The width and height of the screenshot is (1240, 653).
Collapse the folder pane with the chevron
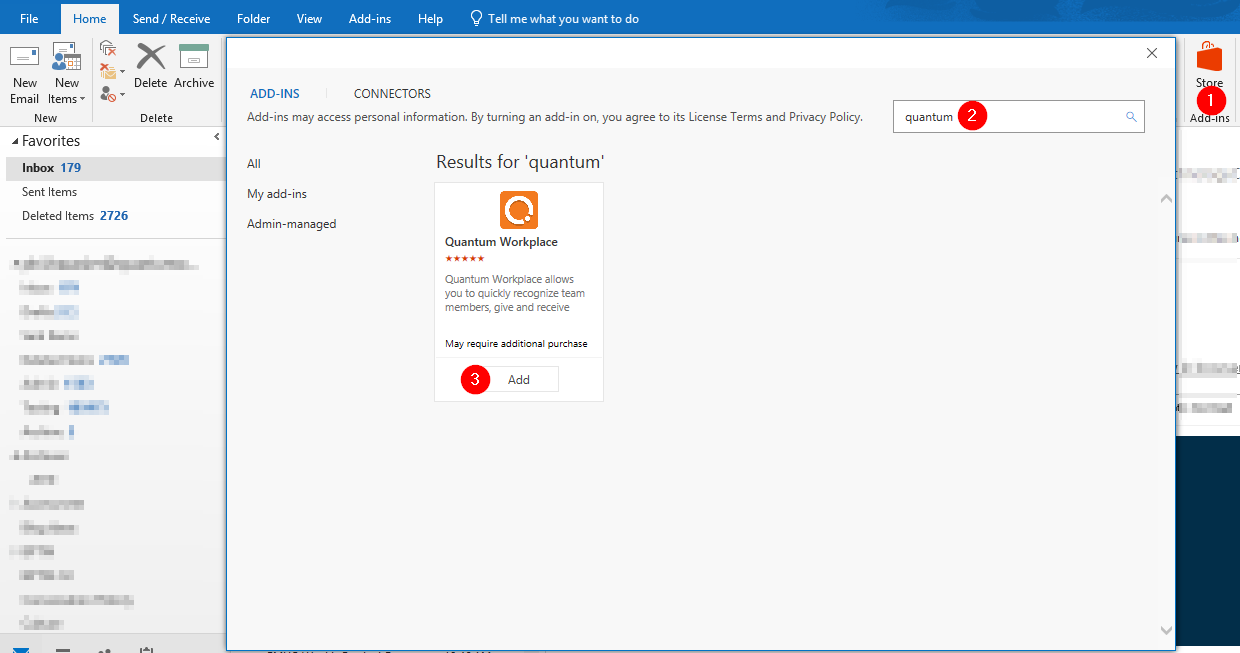(217, 136)
